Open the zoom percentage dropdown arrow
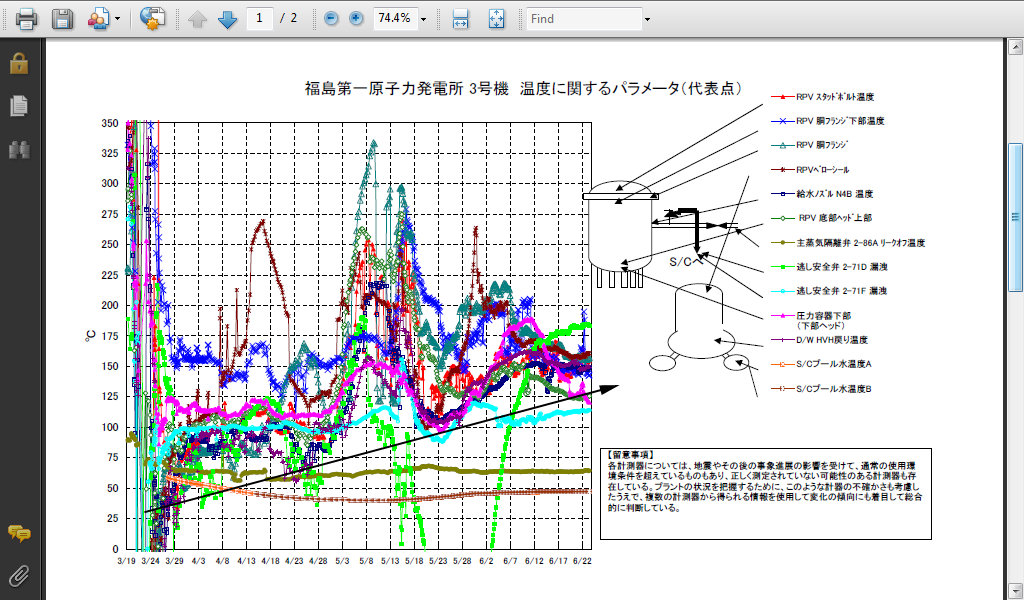Screen dimensions: 1024x600 423,19
